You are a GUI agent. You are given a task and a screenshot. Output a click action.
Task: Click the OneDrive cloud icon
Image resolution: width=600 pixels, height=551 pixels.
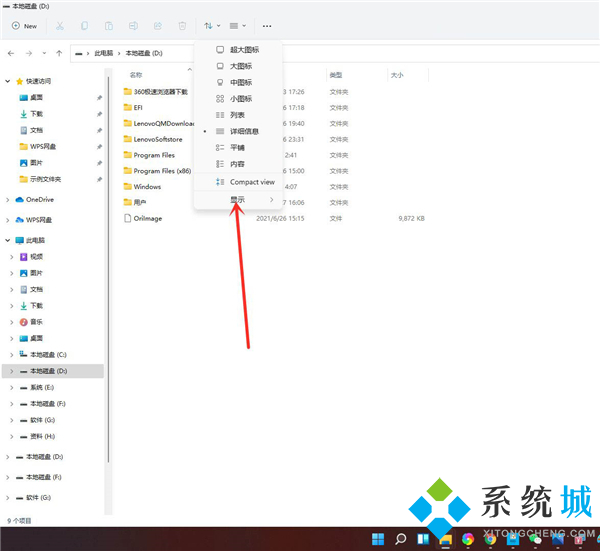pyautogui.click(x=20, y=200)
